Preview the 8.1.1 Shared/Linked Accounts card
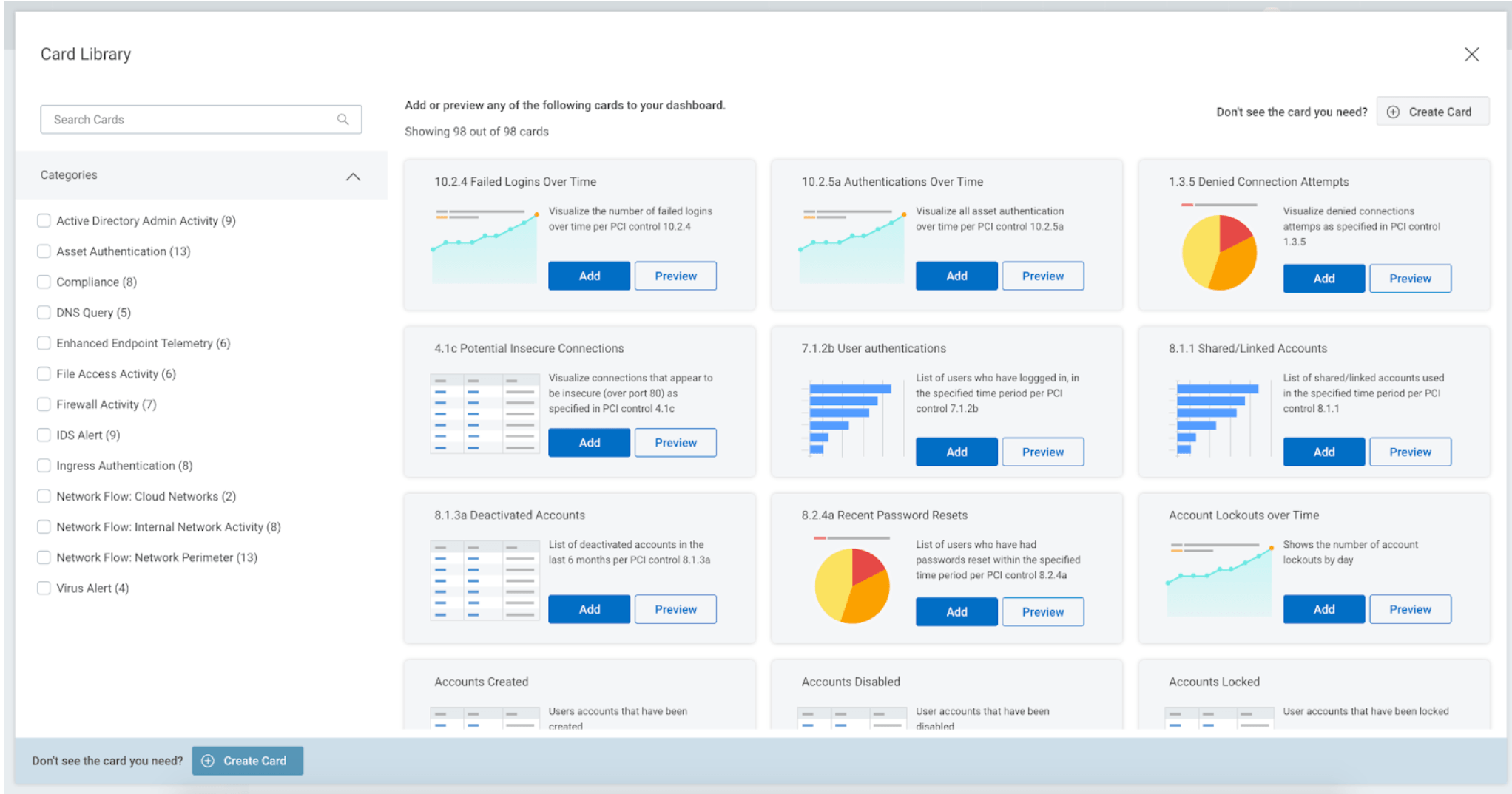Viewport: 1512px width, 794px height. click(x=1409, y=452)
